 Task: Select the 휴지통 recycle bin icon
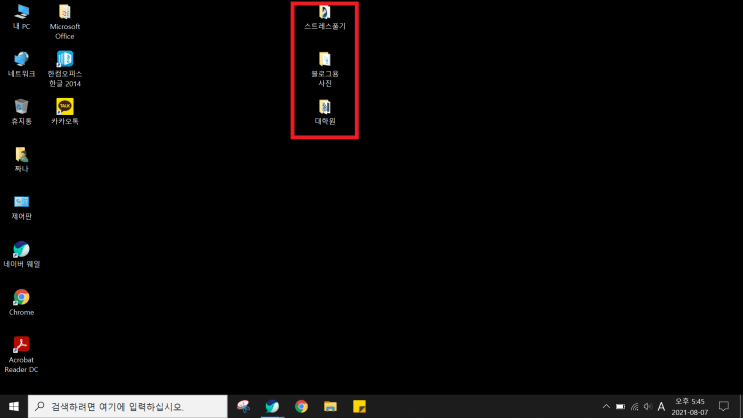pos(21,112)
